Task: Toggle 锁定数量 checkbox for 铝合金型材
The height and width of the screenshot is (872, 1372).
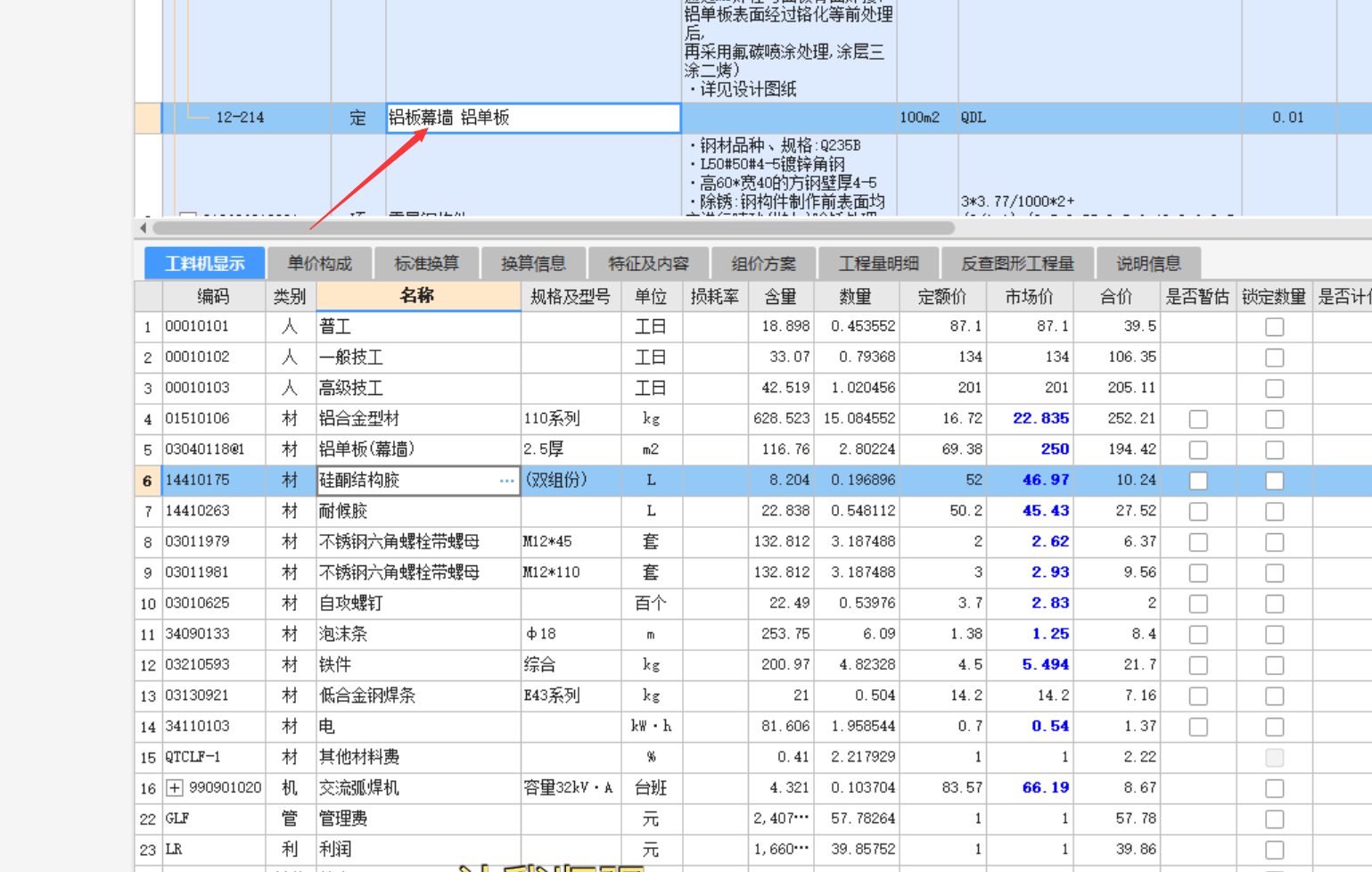Action: [1275, 419]
